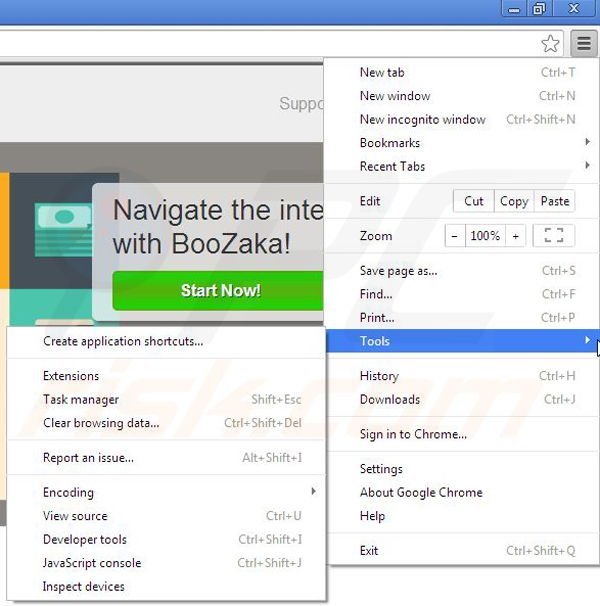Image resolution: width=600 pixels, height=606 pixels.
Task: Restore down the Chrome window
Action: 539,9
